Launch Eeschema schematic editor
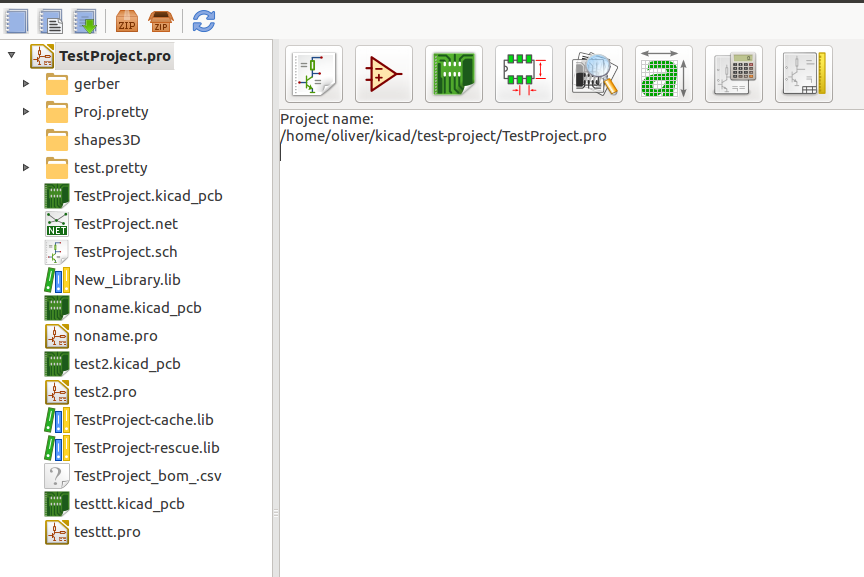 (314, 74)
